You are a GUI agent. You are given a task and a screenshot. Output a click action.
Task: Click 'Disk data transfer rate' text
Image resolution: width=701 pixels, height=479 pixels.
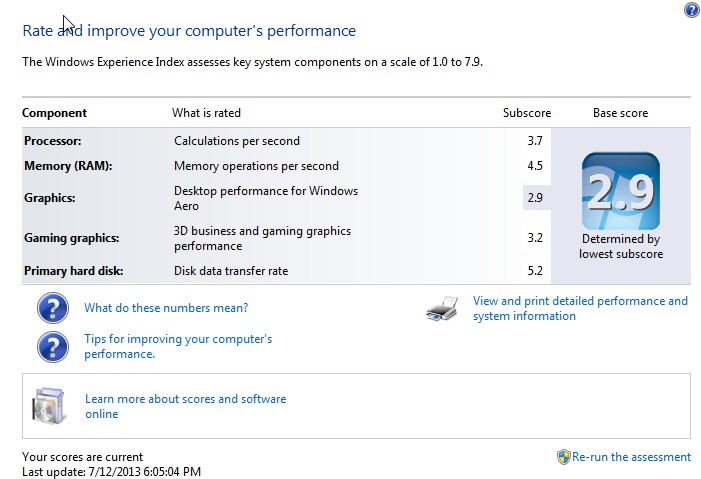(231, 271)
